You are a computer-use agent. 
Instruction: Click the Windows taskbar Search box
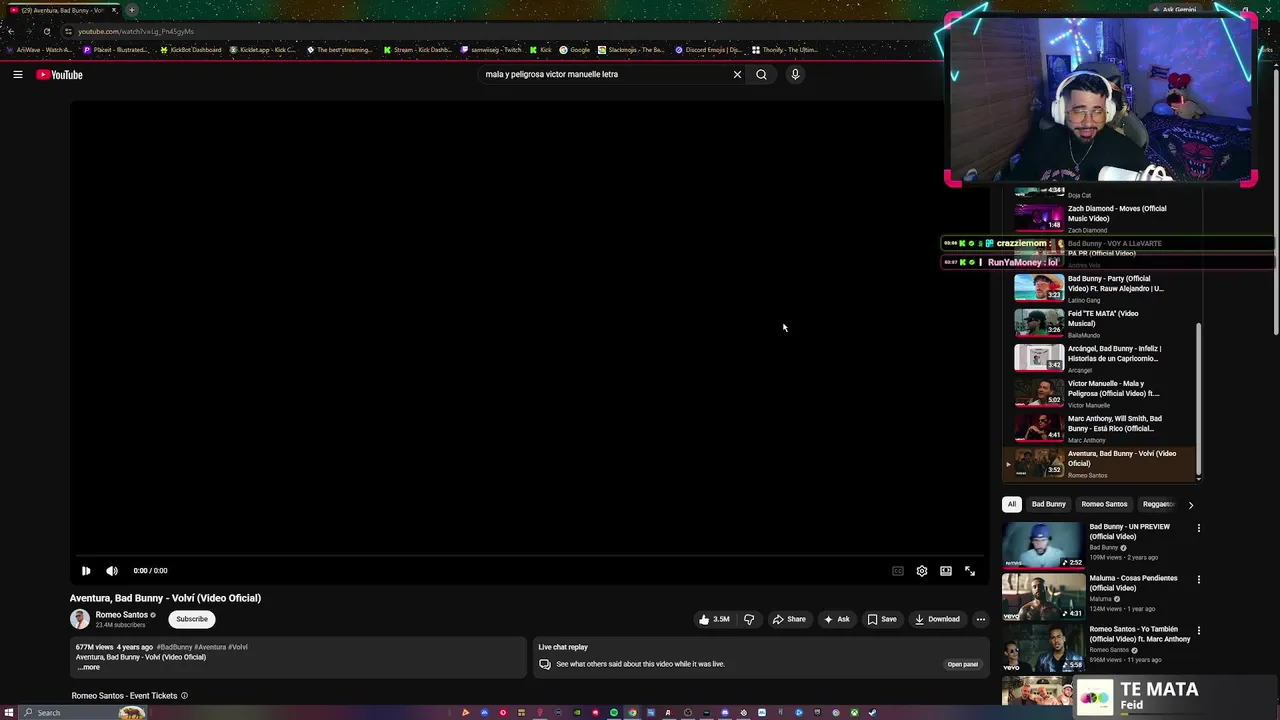click(85, 713)
